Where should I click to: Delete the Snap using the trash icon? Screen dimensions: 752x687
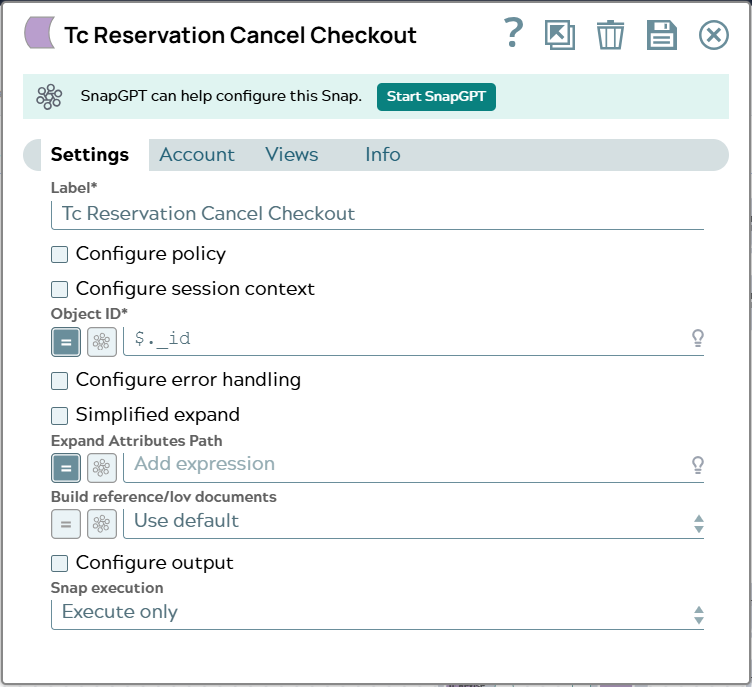pos(611,35)
